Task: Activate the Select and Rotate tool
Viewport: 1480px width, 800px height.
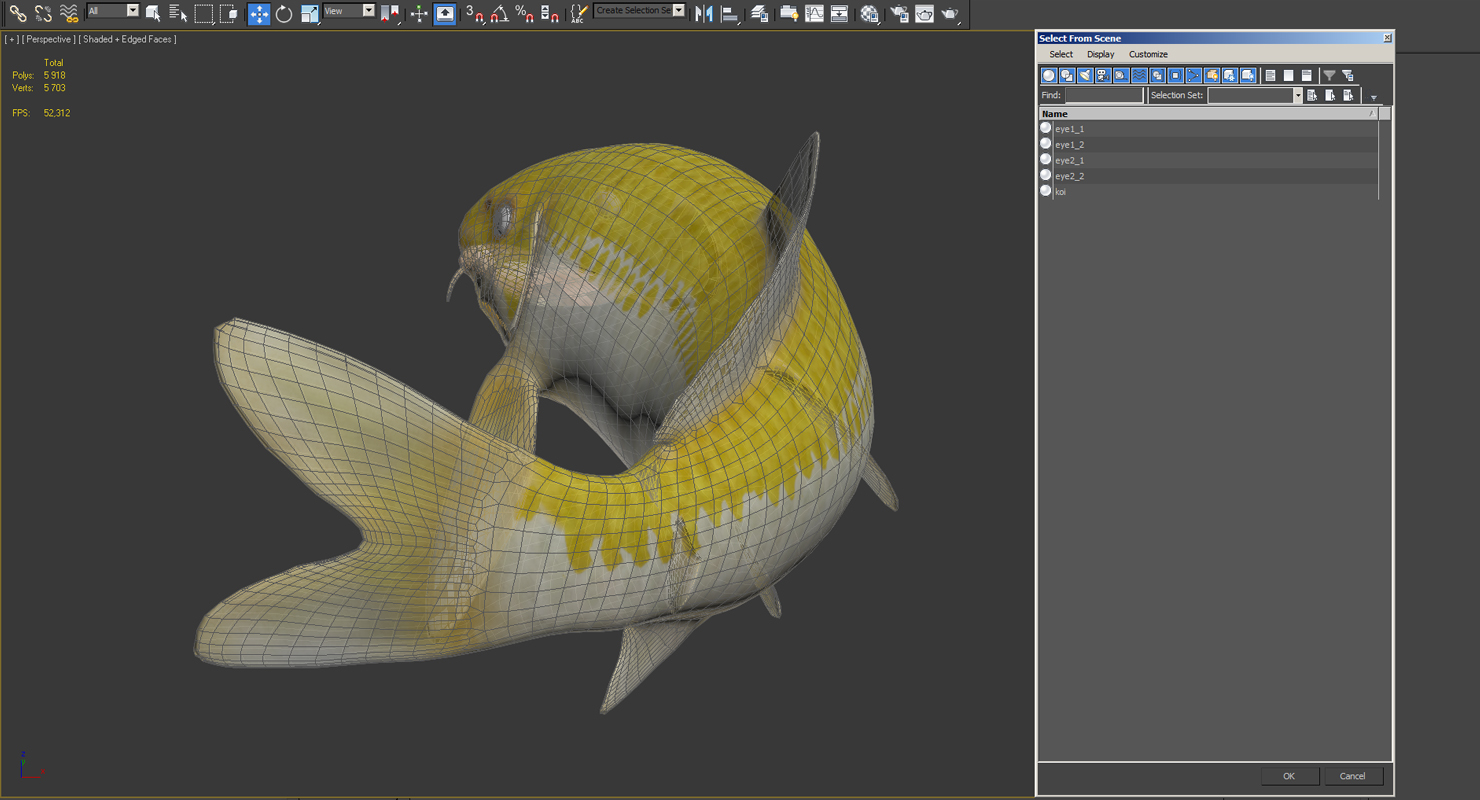Action: coord(284,13)
